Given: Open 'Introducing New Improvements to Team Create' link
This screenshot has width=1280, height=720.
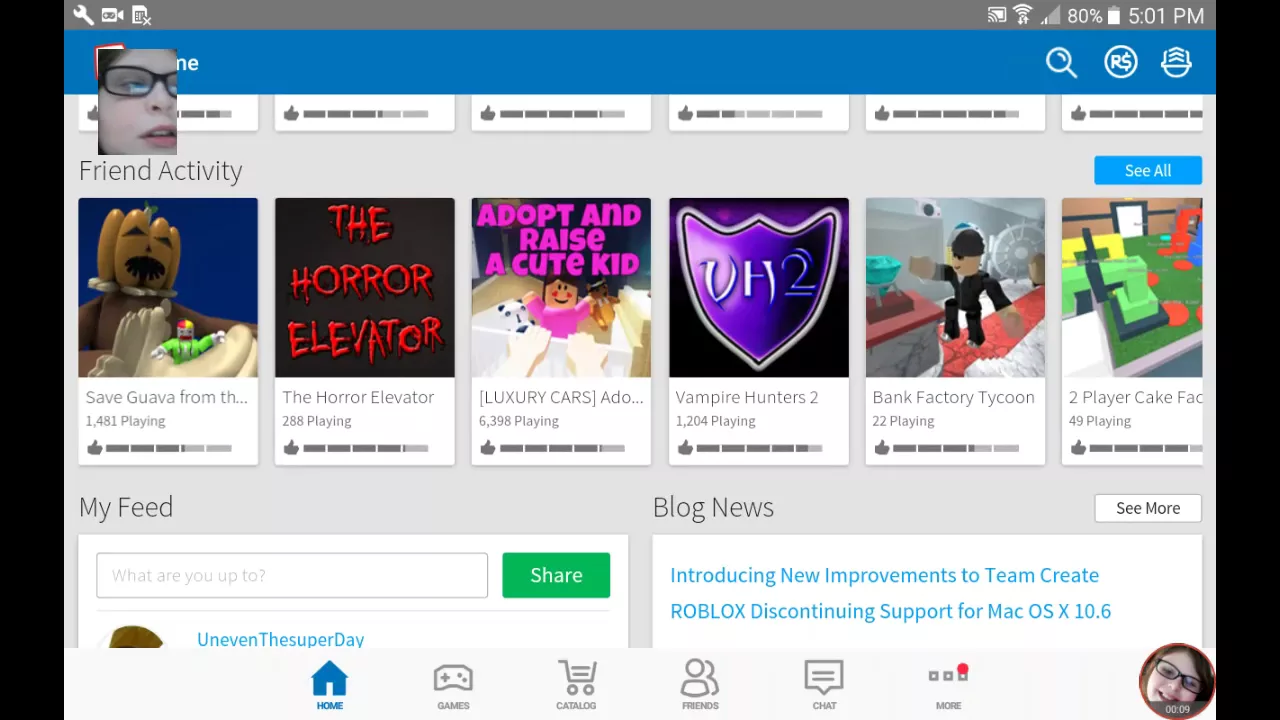Looking at the screenshot, I should point(884,575).
